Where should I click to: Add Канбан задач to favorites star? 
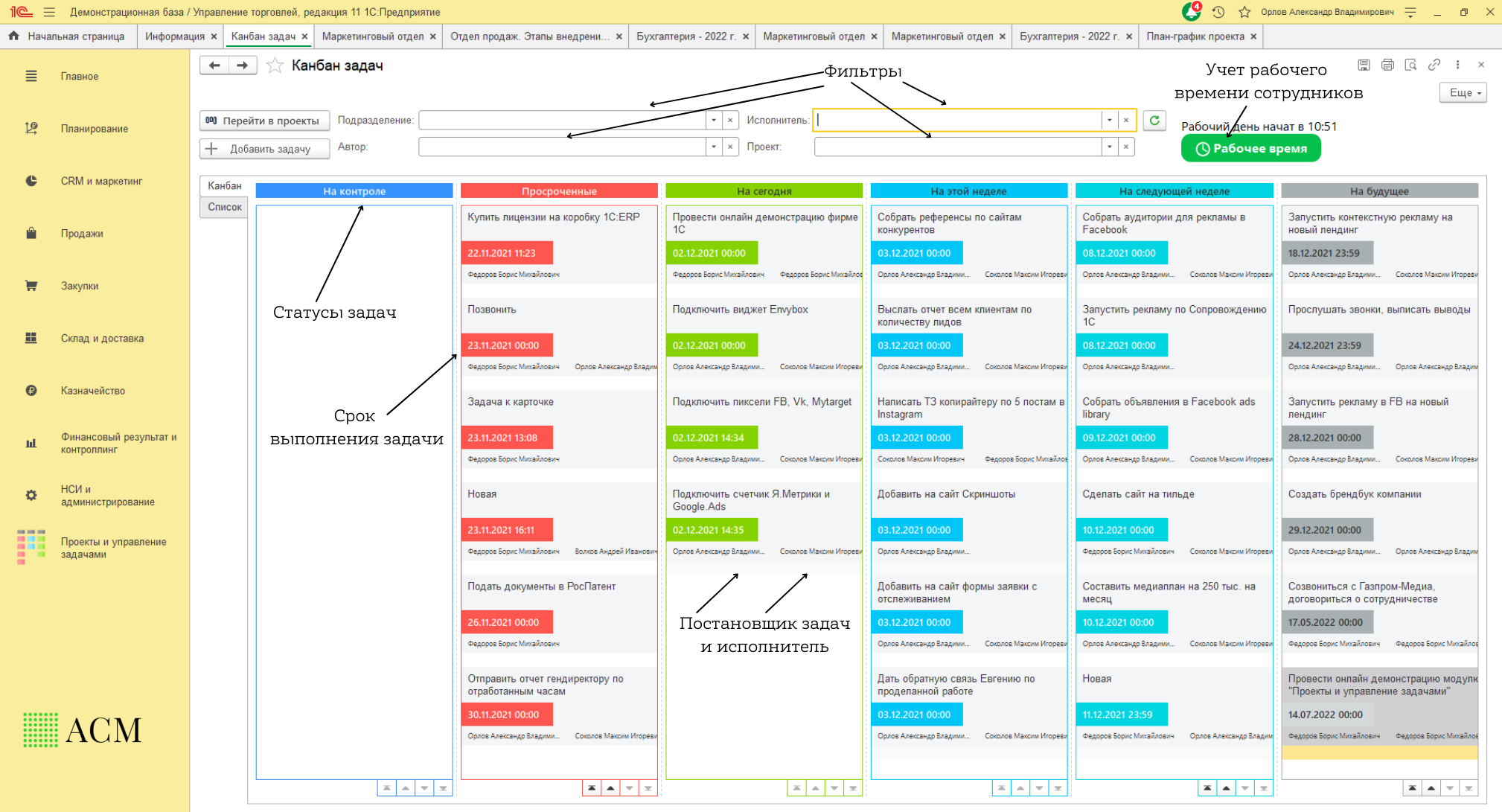coord(275,66)
